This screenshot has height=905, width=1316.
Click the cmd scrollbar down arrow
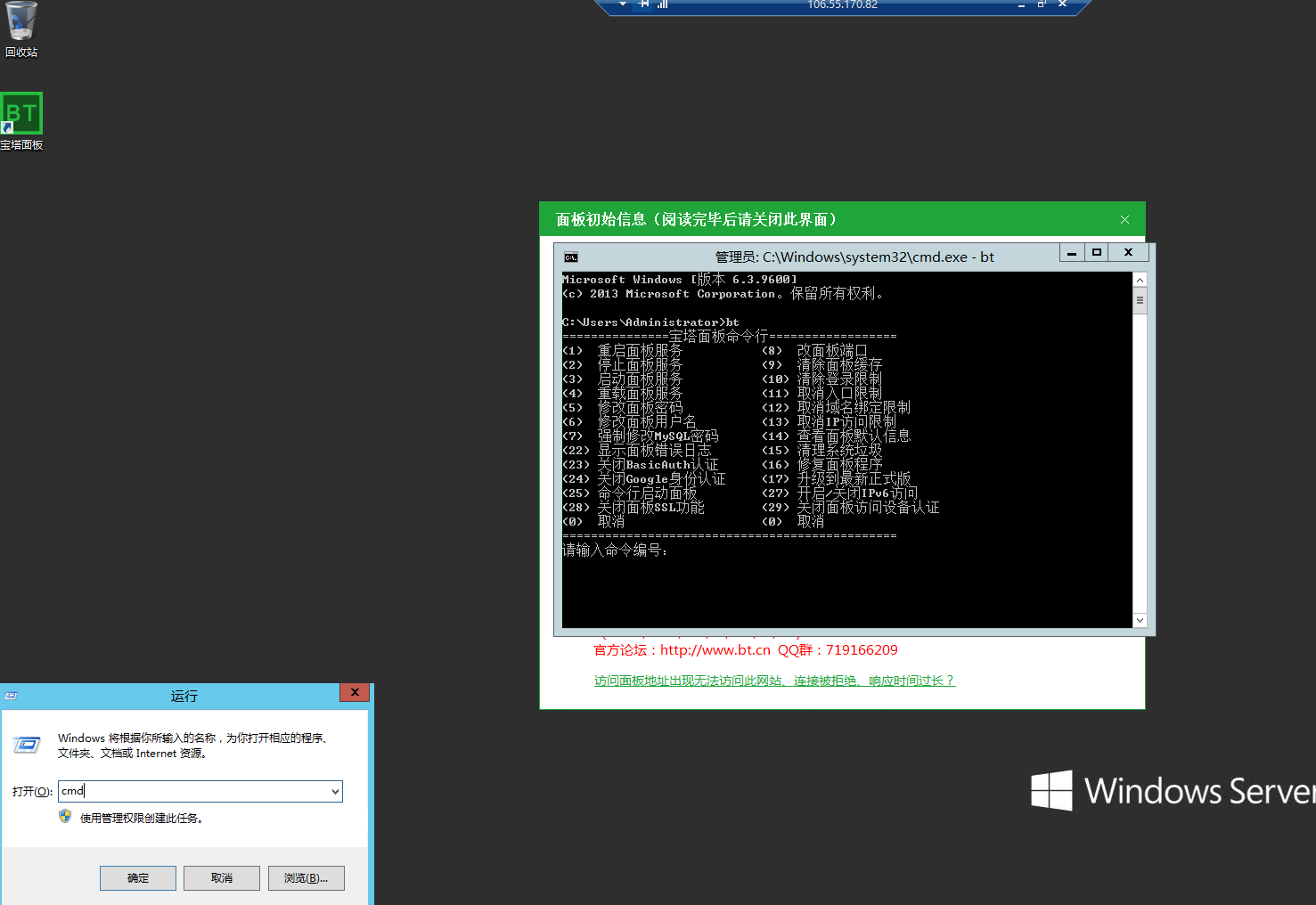click(x=1140, y=620)
